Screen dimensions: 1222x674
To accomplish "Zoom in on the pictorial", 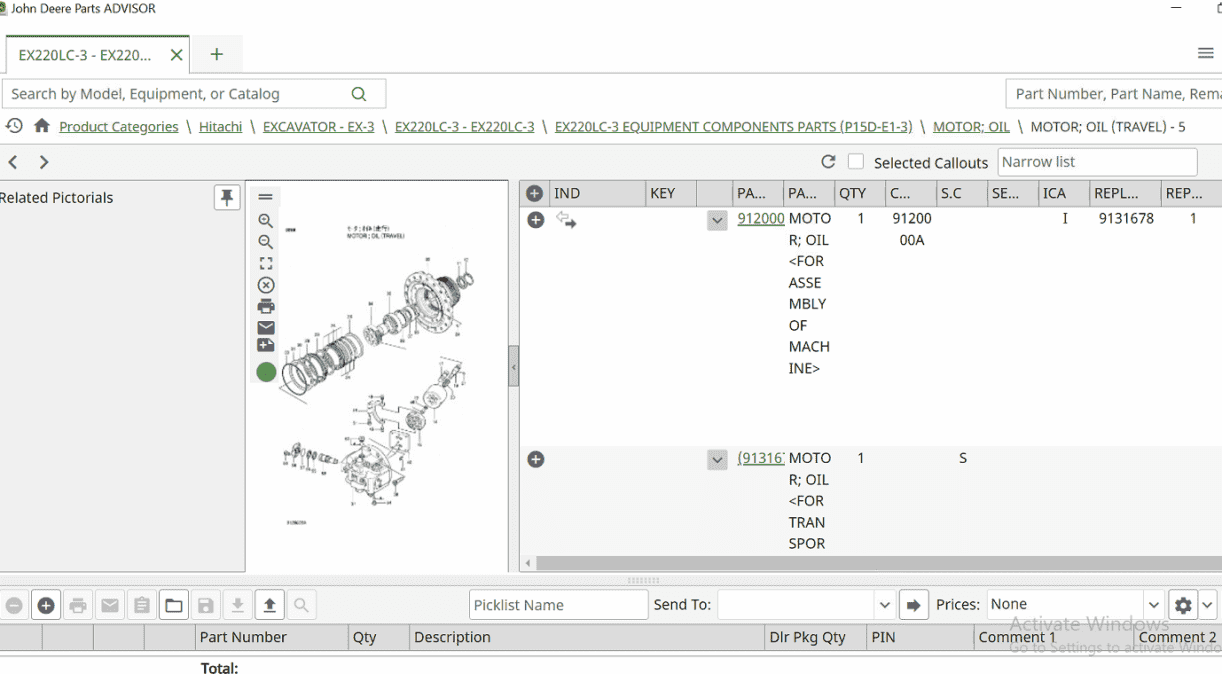I will [266, 221].
